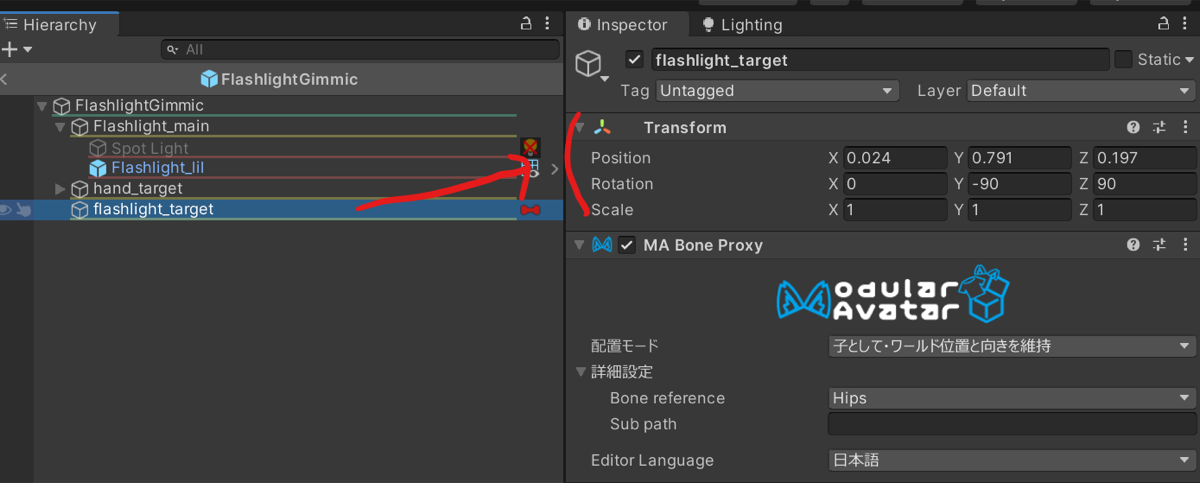This screenshot has width=1200, height=483.
Task: Click the red bone icon beside flashlight_target
Action: pos(530,210)
